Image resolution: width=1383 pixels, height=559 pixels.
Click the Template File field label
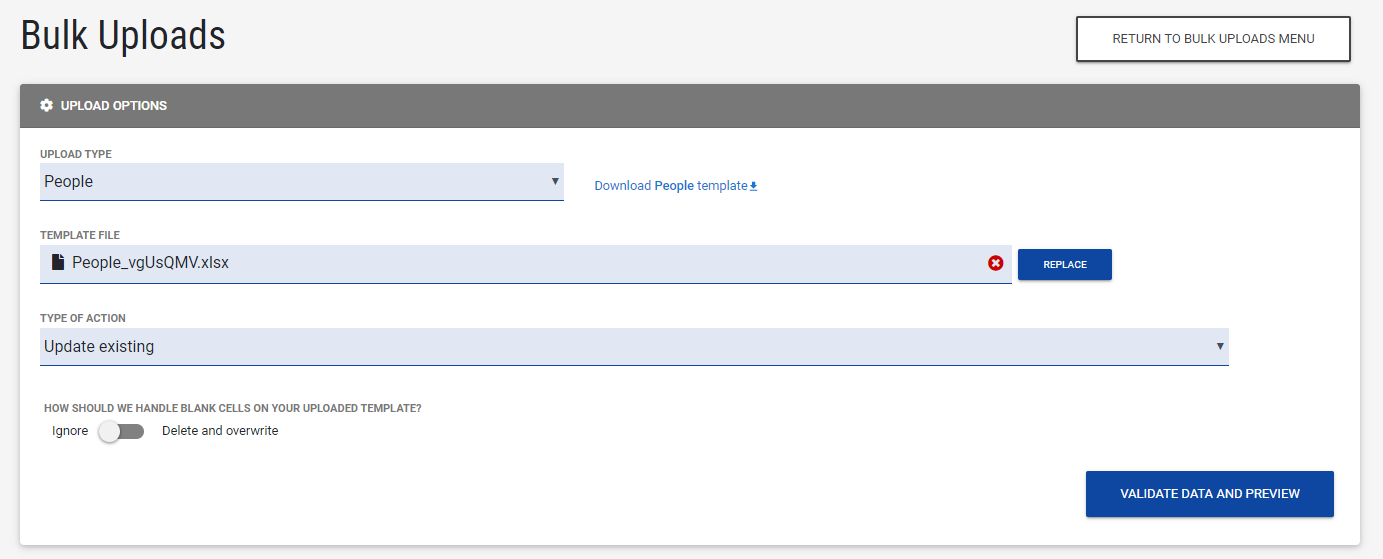(80, 235)
